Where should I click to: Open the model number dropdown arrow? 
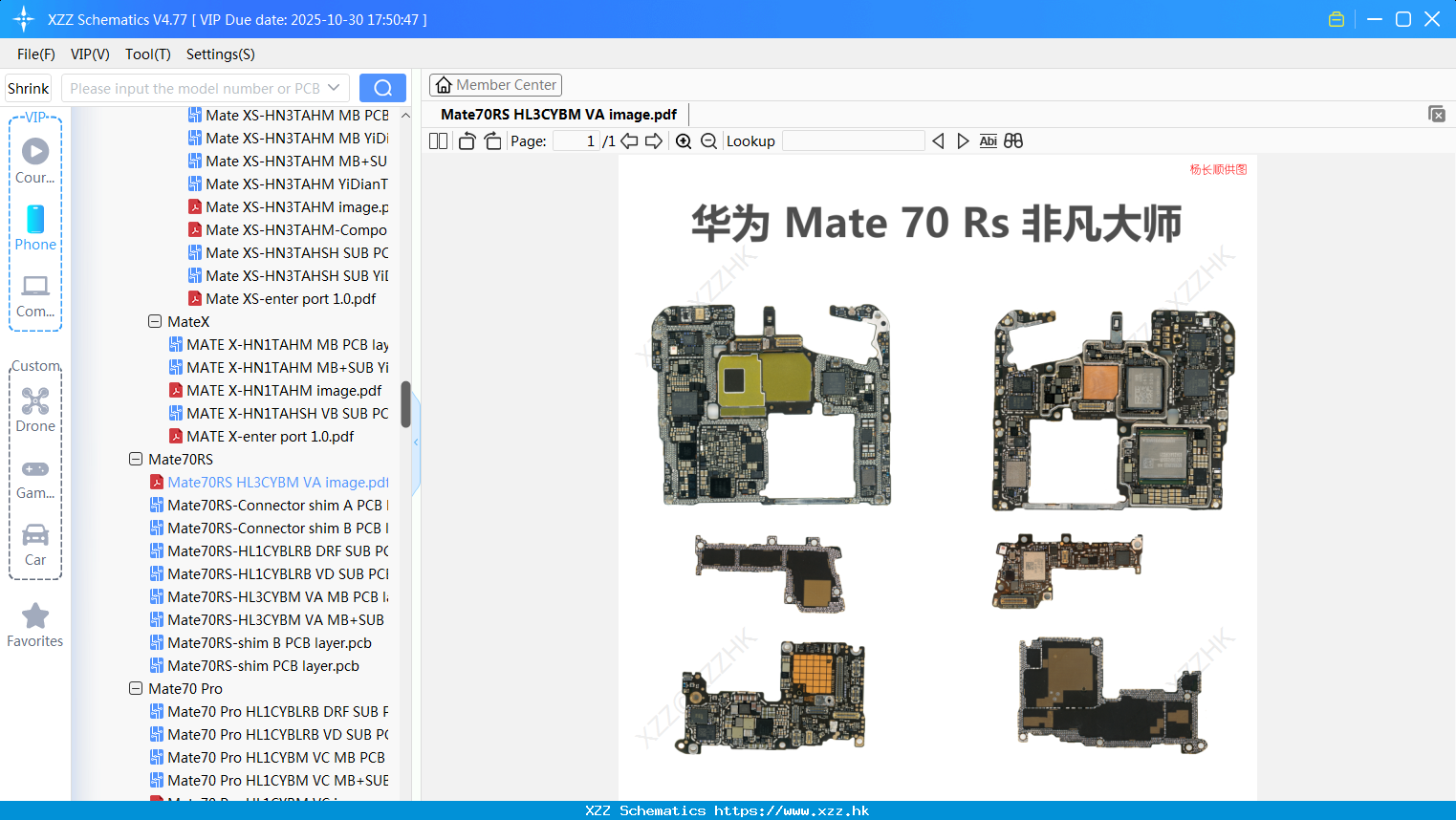[334, 88]
